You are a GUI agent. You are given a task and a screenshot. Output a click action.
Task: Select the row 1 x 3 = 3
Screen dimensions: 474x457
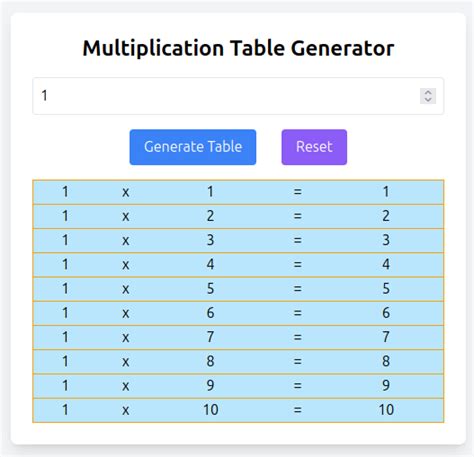click(x=238, y=241)
